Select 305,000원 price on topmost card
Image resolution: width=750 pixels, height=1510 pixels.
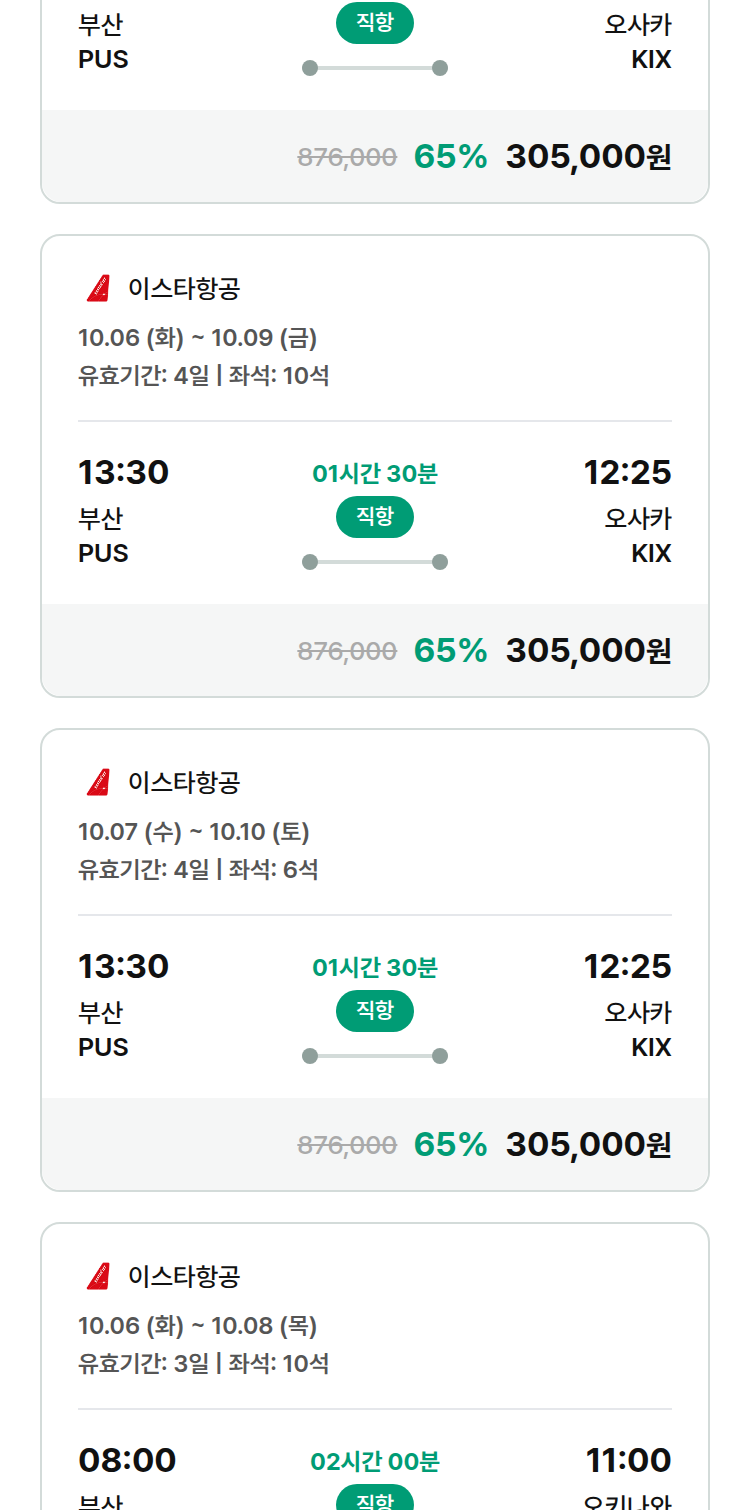[x=588, y=157]
